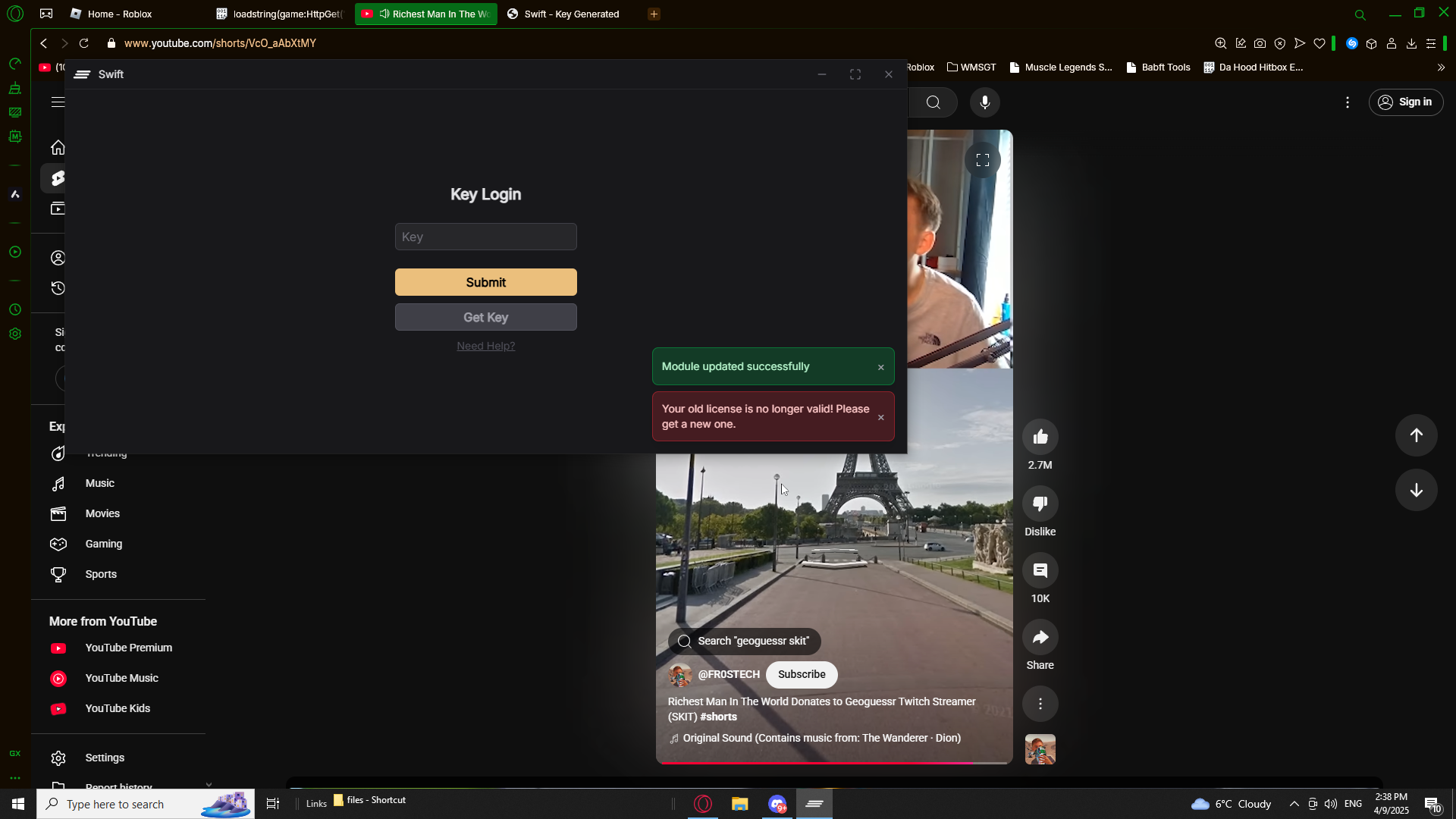Submit the key in Swift login

click(x=486, y=282)
